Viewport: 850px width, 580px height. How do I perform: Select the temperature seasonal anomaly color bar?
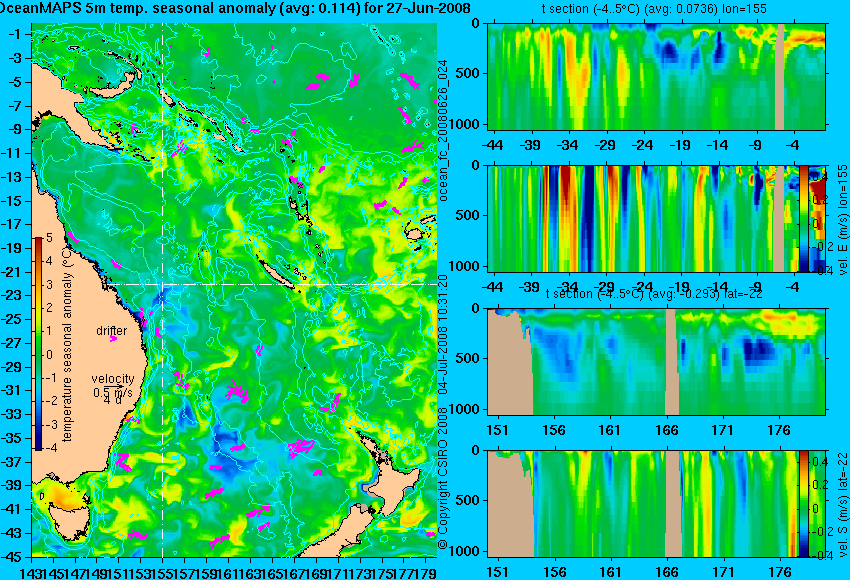tap(38, 343)
